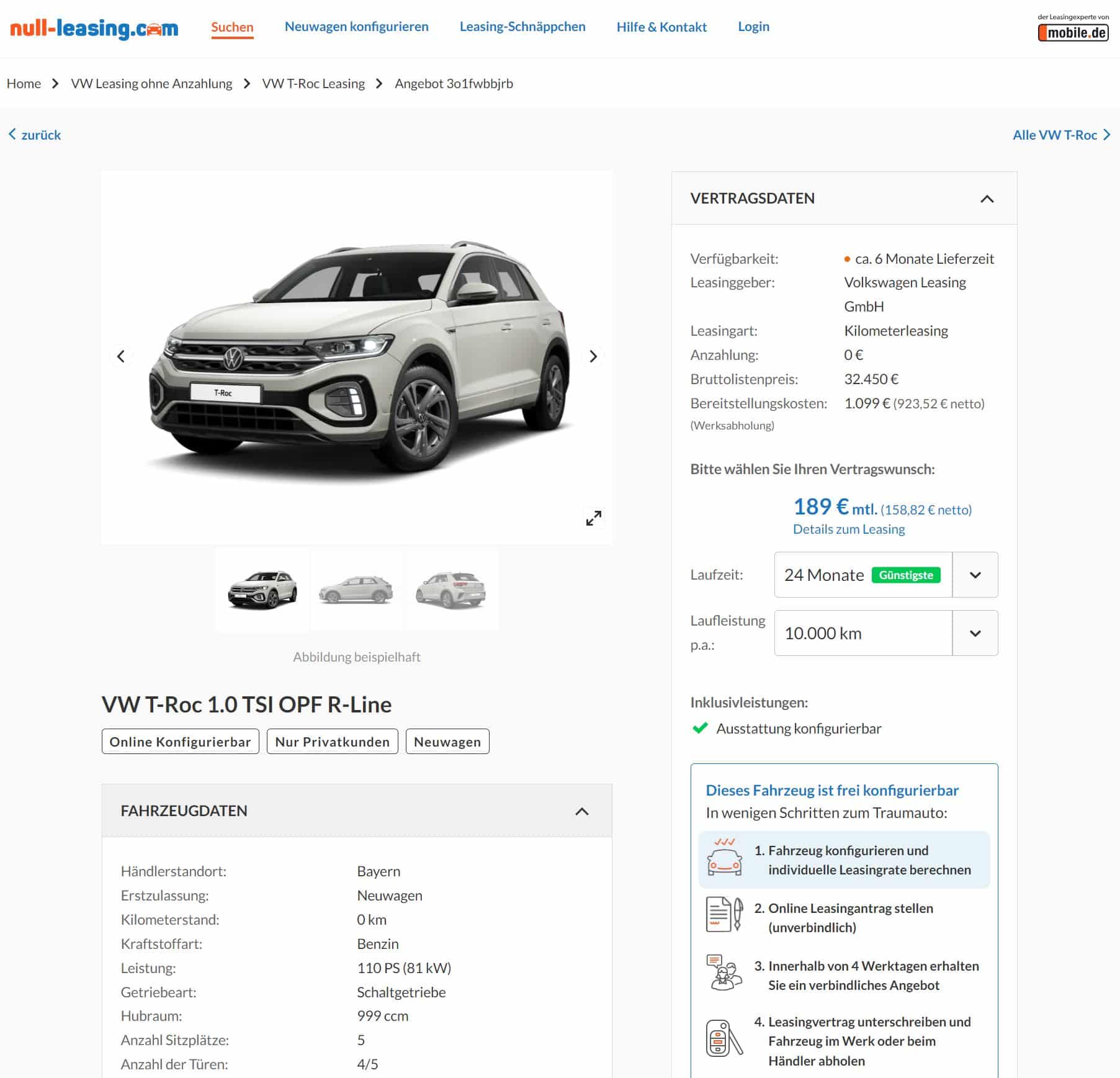Open Details zum Leasing link
The height and width of the screenshot is (1078, 1120).
[849, 529]
